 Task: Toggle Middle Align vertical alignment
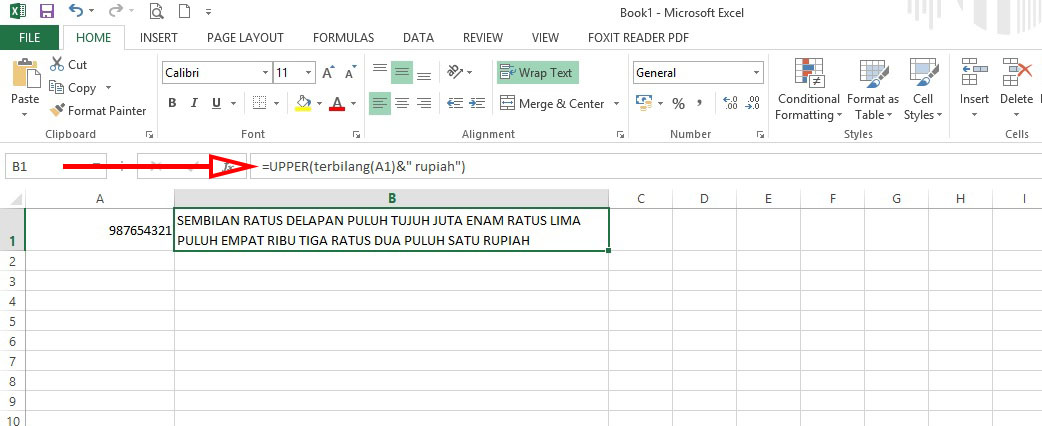402,72
